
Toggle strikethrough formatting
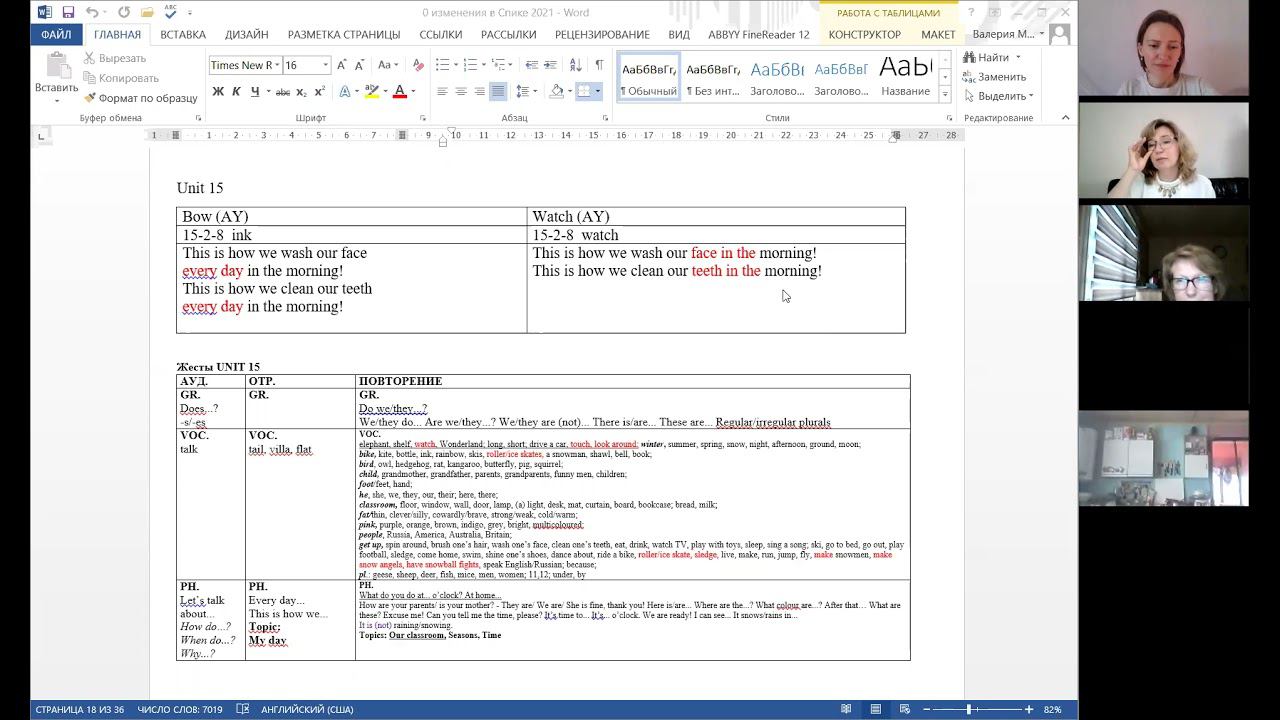pos(283,92)
